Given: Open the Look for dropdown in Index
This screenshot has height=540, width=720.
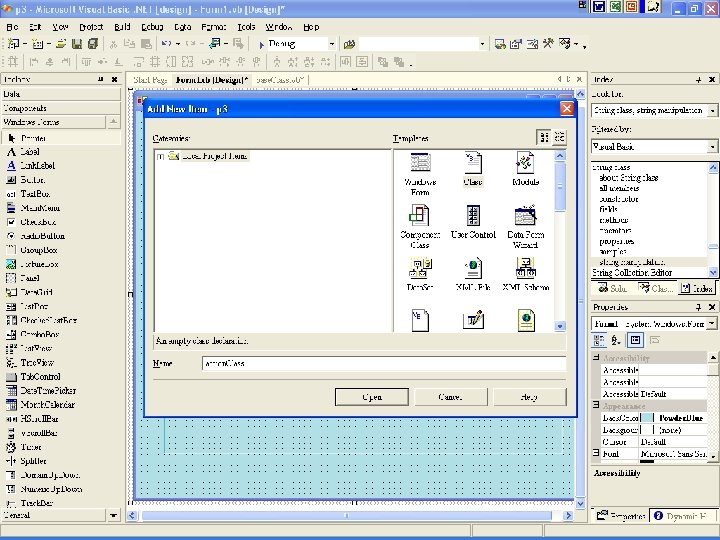Looking at the screenshot, I should [712, 110].
